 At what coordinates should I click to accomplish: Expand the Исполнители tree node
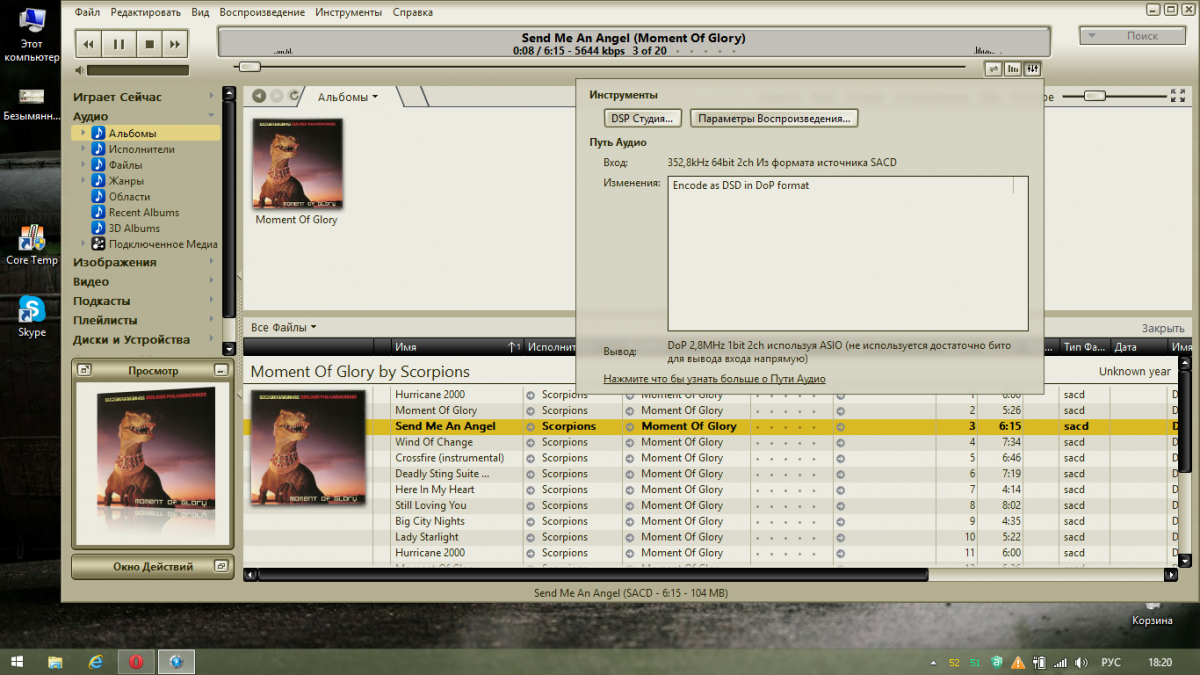[x=83, y=149]
